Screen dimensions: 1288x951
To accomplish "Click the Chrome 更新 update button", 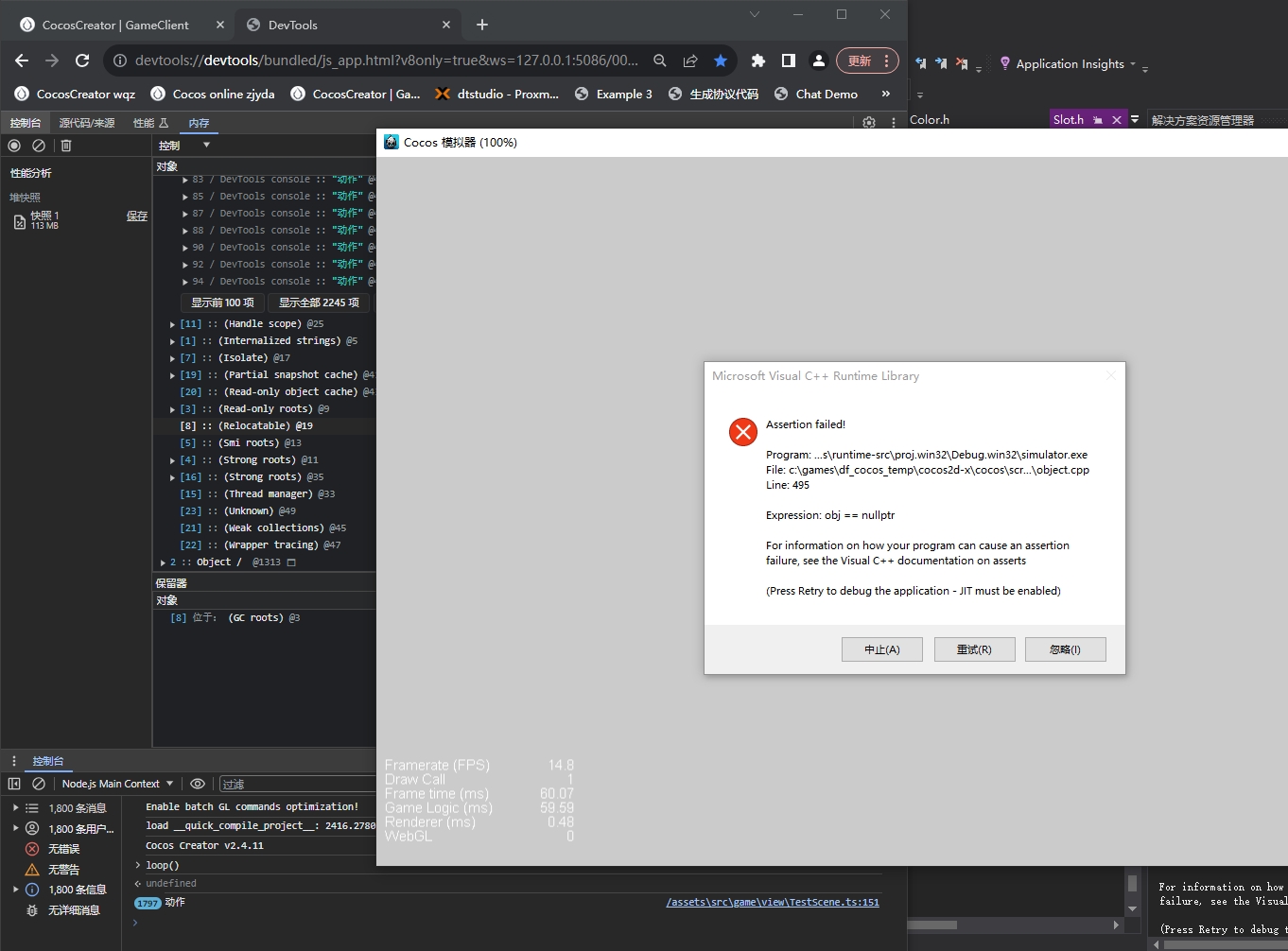I will click(867, 61).
